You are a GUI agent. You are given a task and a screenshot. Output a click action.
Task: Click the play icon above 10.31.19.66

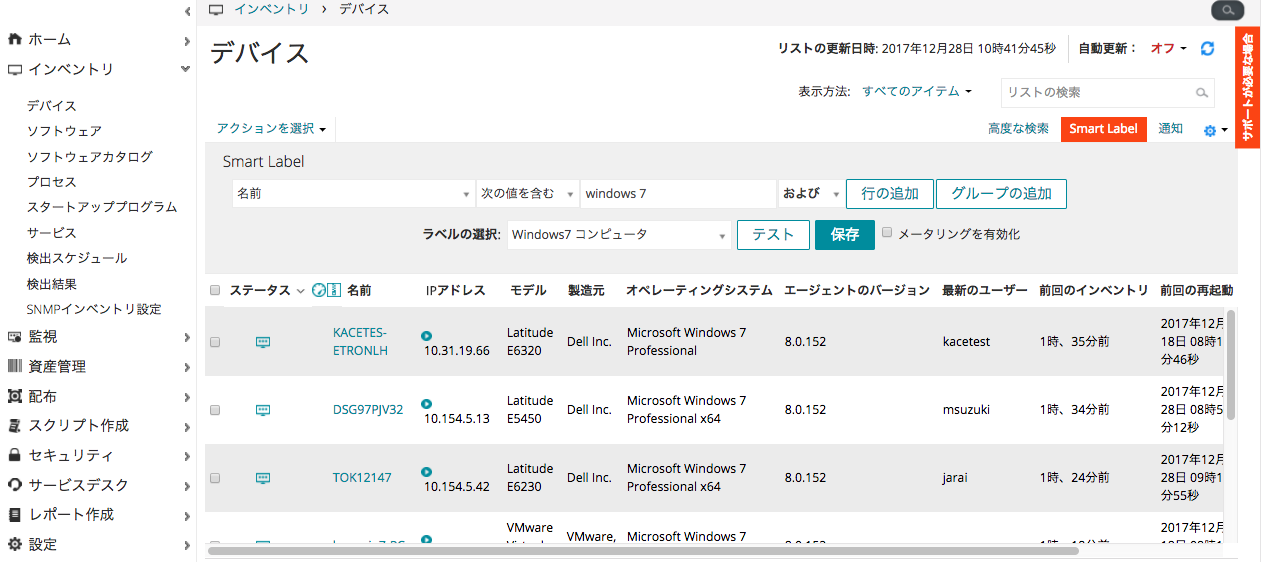click(427, 336)
